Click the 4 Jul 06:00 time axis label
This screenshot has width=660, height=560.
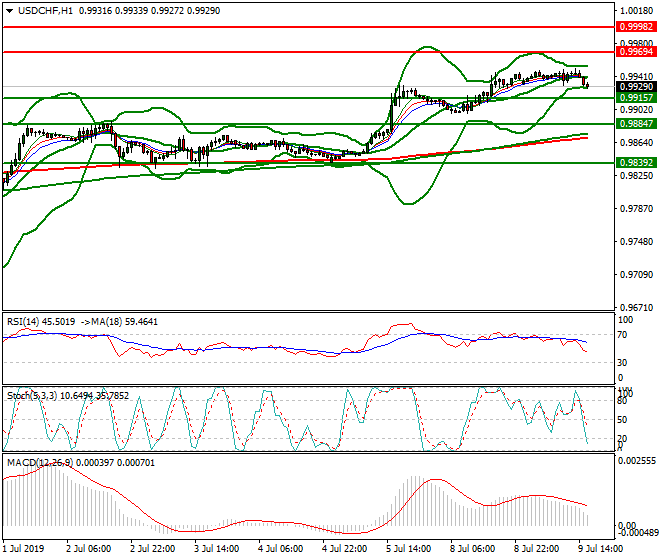281,549
